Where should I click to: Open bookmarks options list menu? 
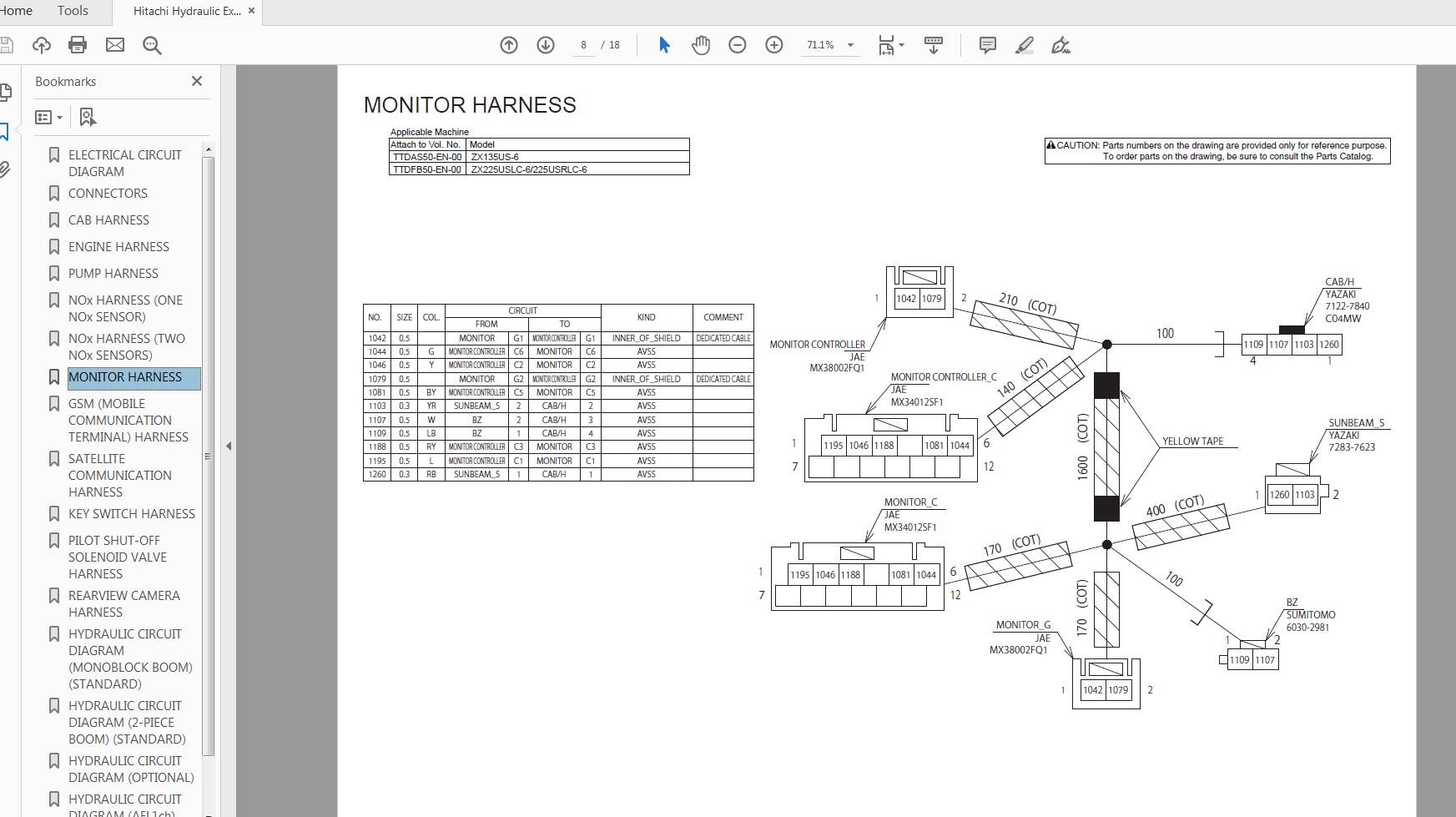(x=48, y=118)
